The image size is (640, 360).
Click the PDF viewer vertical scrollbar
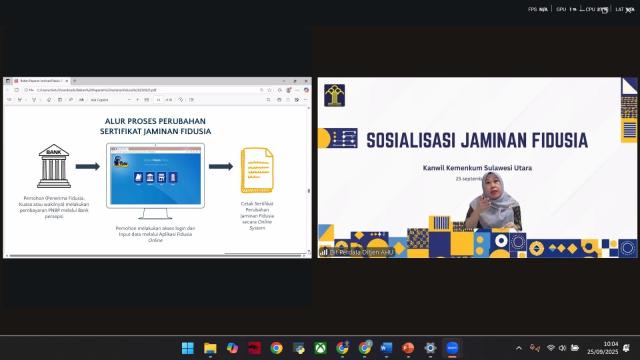point(309,180)
